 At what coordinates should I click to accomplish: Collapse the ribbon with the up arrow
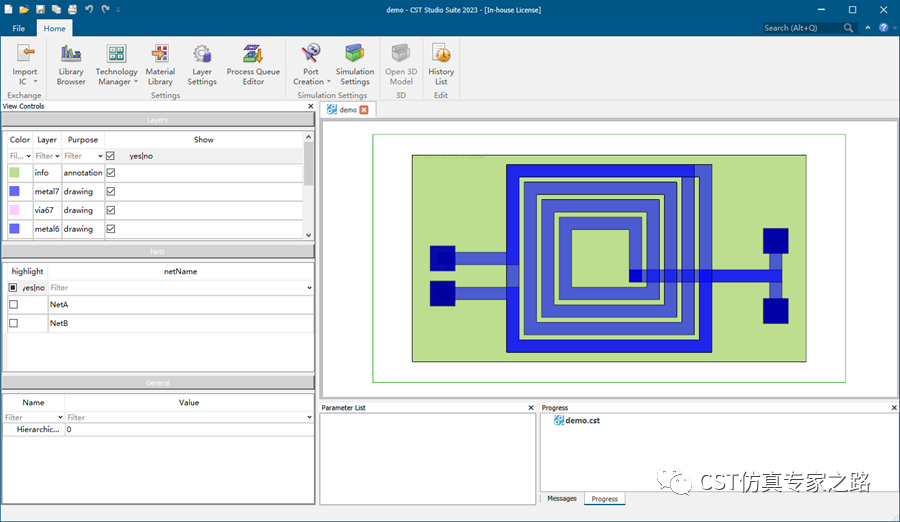[868, 28]
